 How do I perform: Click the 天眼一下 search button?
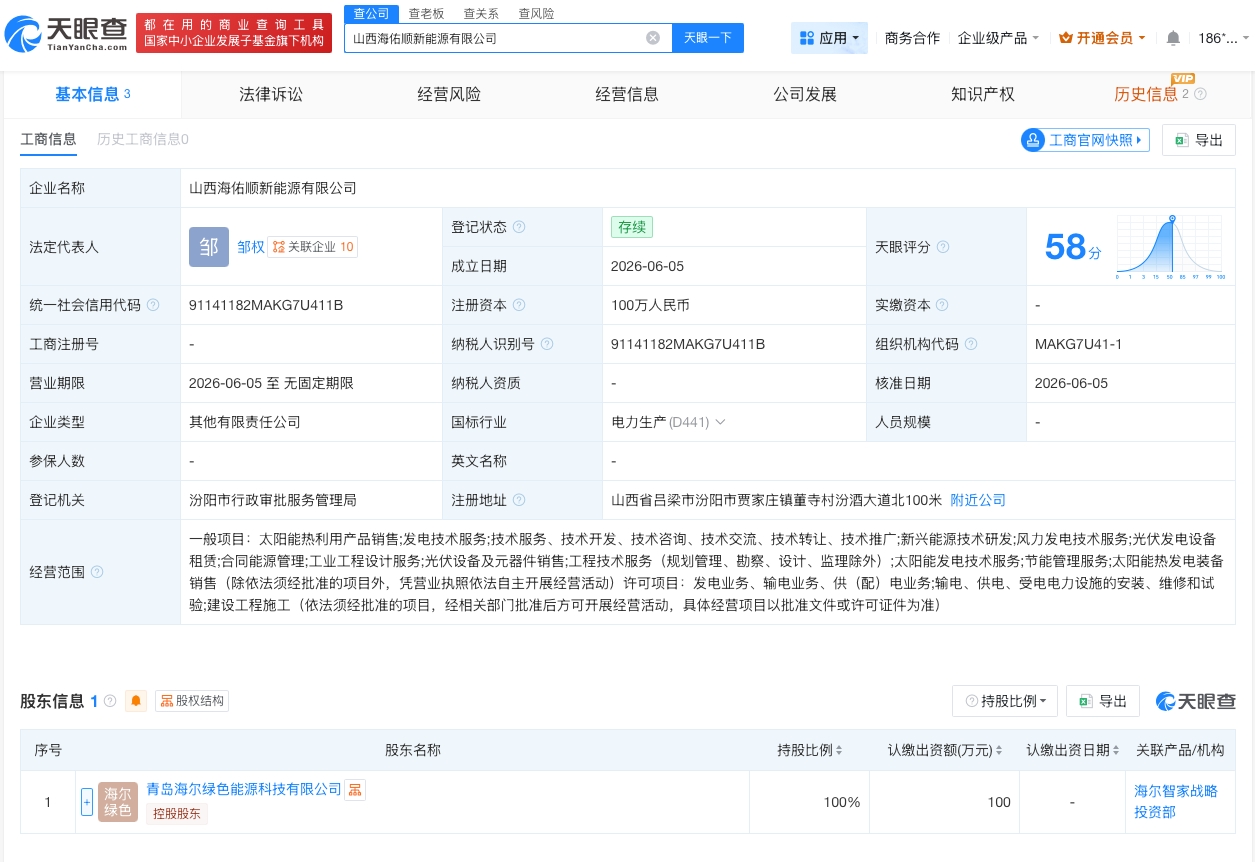click(708, 38)
